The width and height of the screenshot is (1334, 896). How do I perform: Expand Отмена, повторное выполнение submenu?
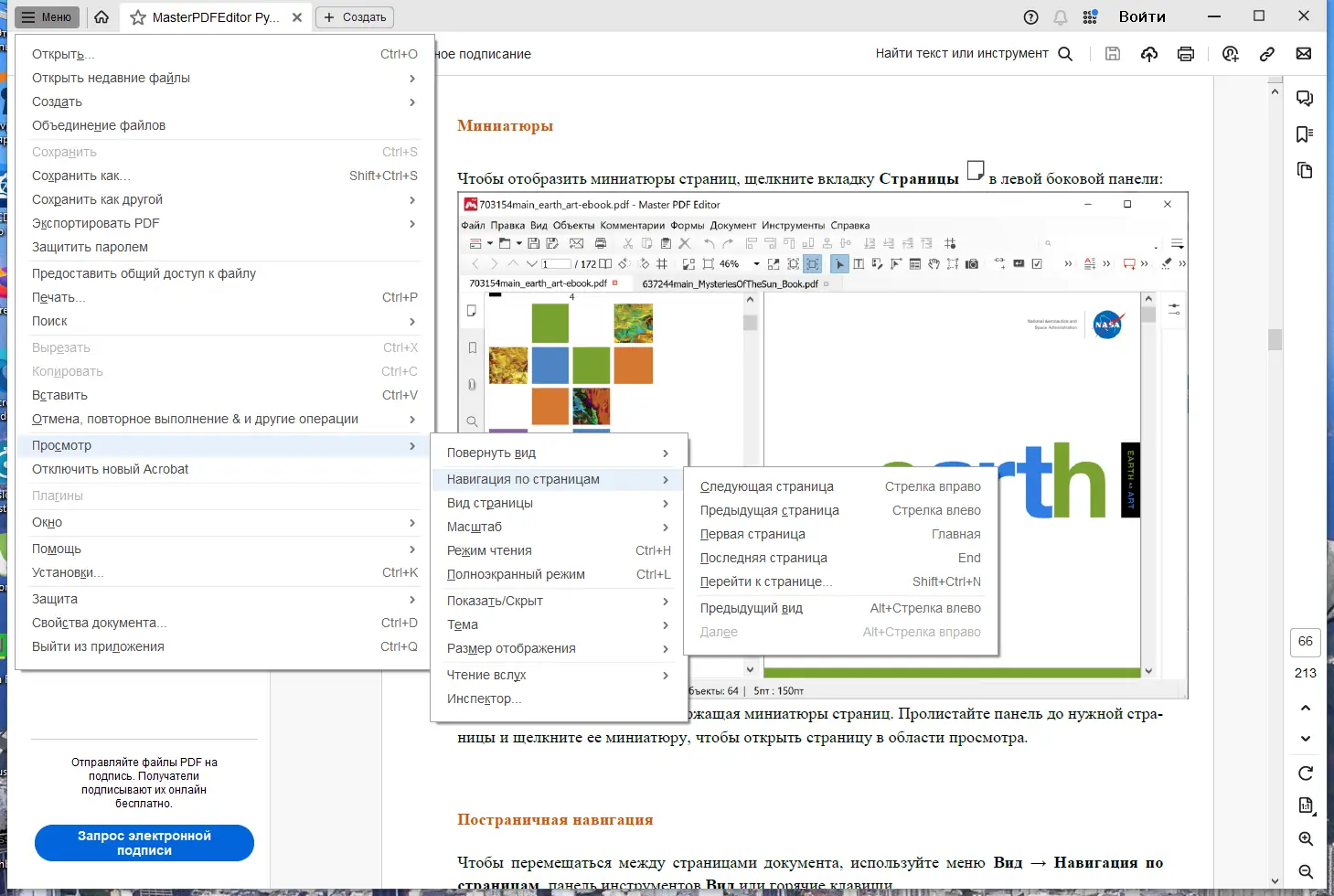[225, 419]
